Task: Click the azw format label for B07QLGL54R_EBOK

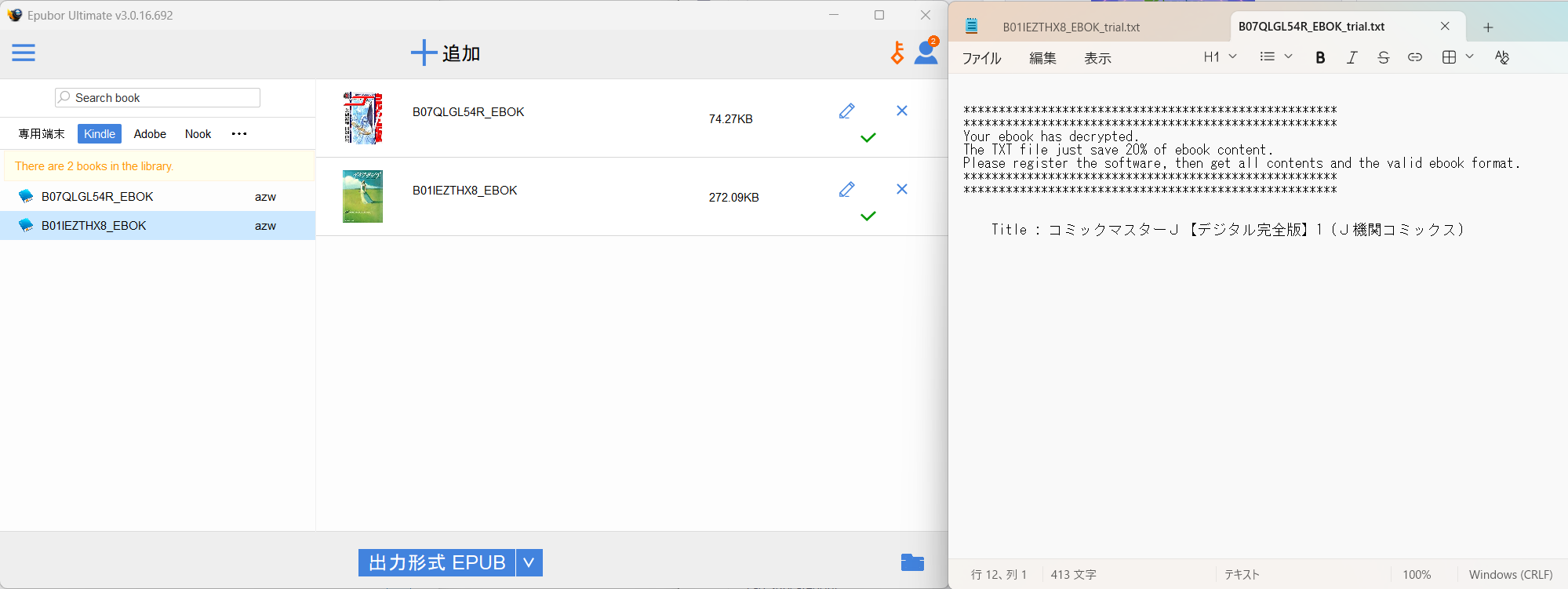Action: [x=265, y=197]
